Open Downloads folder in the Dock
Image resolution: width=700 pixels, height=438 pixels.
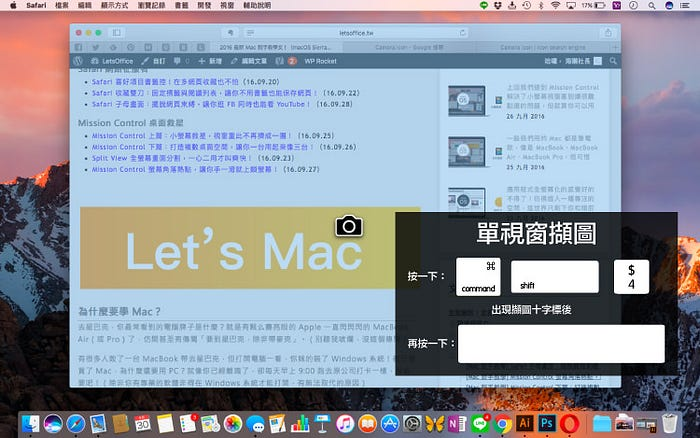[602, 423]
